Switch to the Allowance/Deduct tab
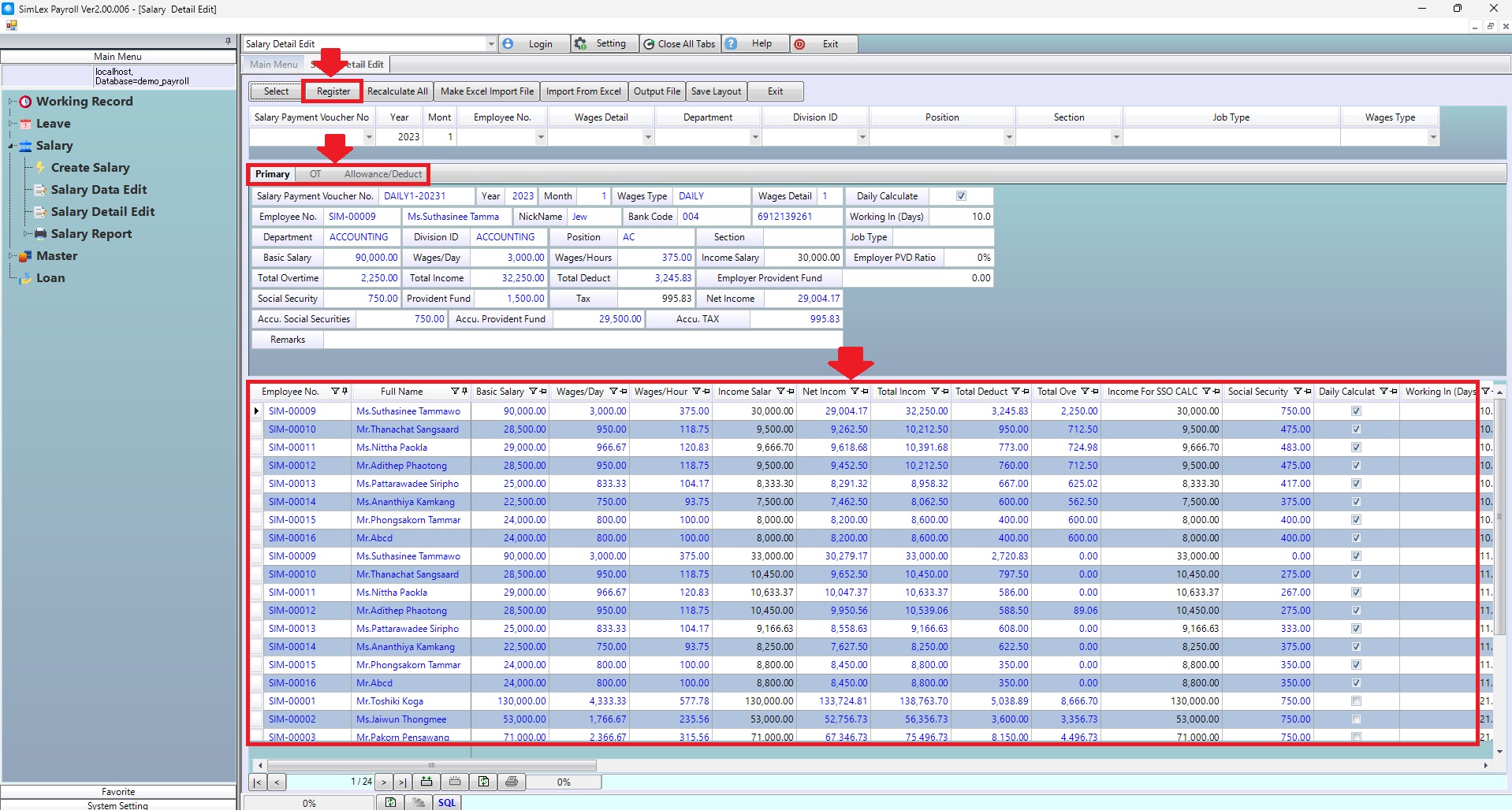The image size is (1512, 810). tap(383, 174)
